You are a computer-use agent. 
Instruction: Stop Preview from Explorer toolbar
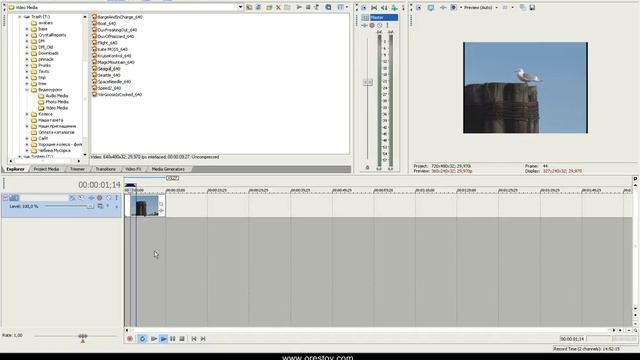pos(308,7)
